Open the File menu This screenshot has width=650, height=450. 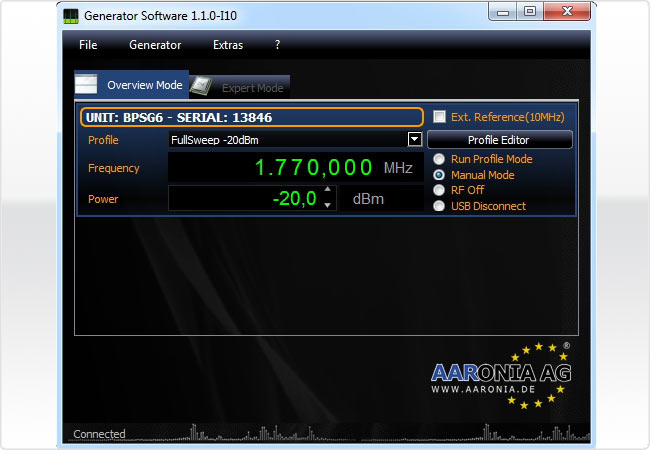(88, 45)
